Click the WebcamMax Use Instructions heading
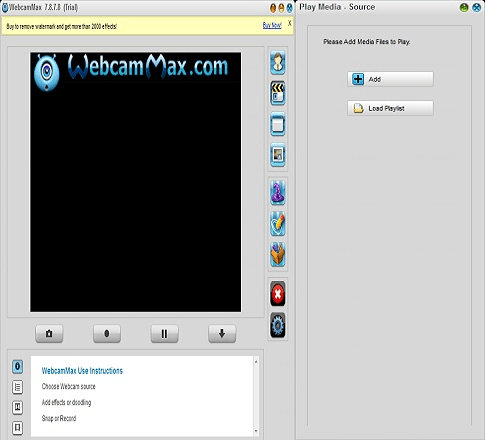485x440 pixels. point(82,371)
